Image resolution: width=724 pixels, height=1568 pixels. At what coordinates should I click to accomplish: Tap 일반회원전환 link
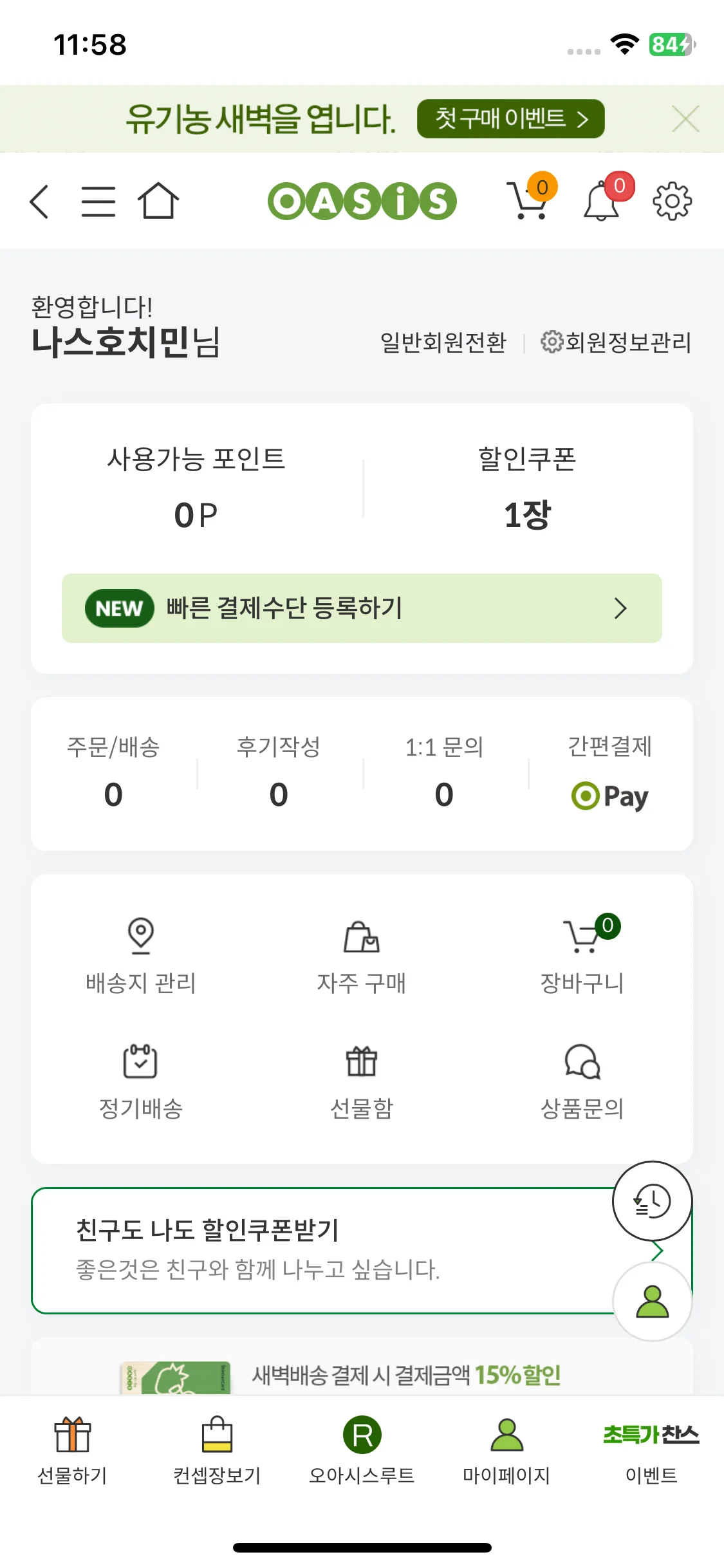[x=443, y=342]
